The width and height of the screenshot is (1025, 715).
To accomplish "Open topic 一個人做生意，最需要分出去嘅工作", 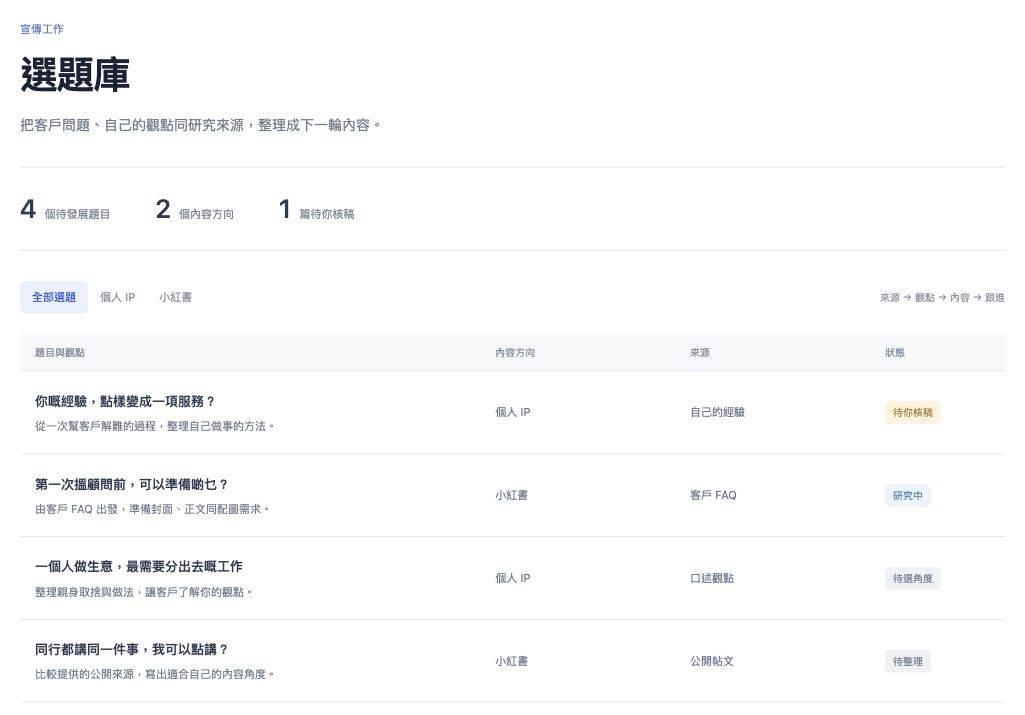I will click(x=139, y=567).
